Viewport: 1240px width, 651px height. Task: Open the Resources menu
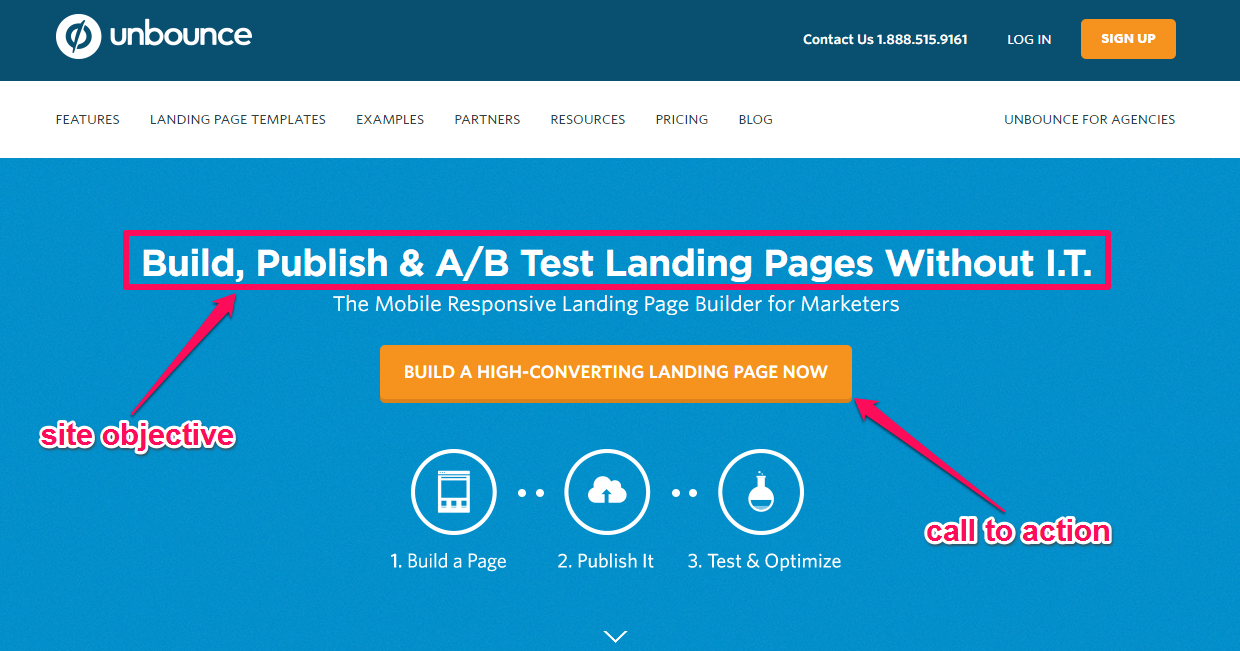click(588, 119)
